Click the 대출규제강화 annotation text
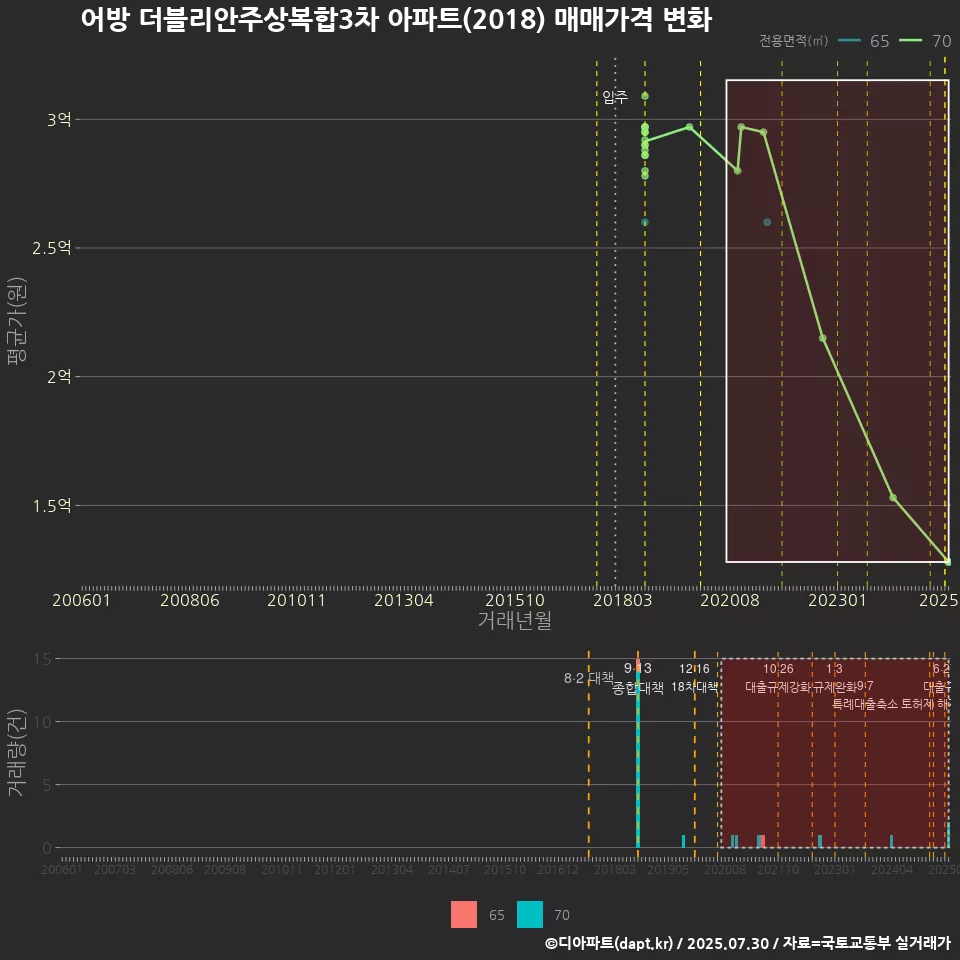Screen dimensions: 960x960 778,687
